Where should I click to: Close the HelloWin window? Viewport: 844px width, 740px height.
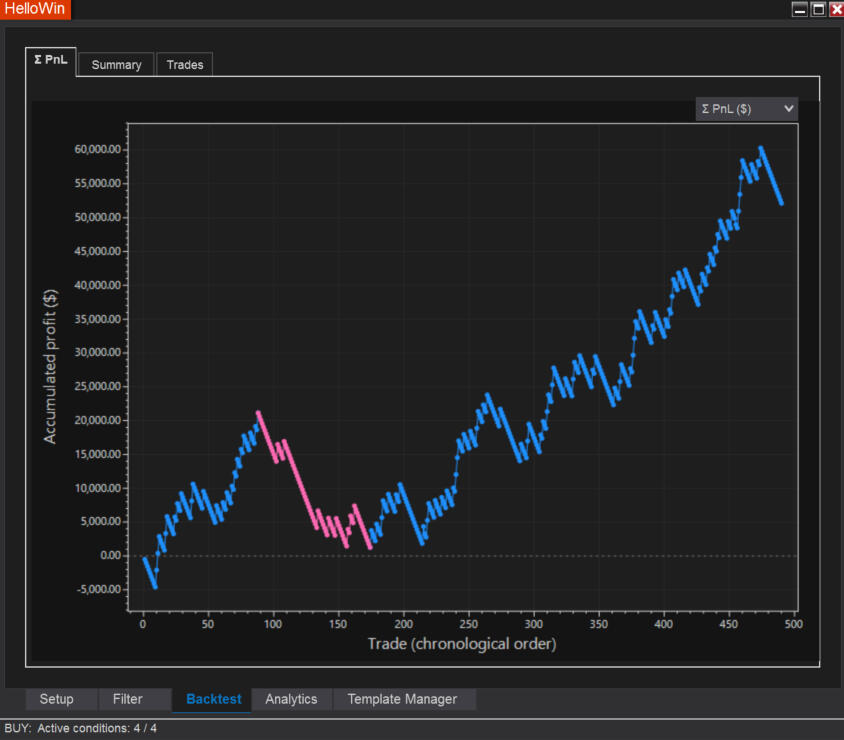click(836, 9)
